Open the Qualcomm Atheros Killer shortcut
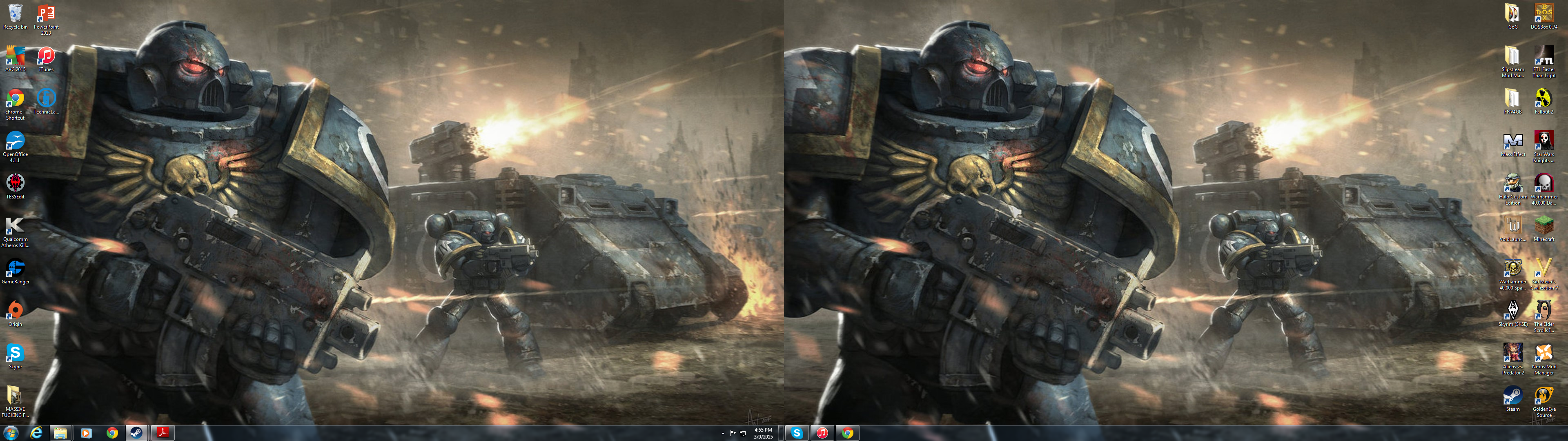 tap(15, 232)
